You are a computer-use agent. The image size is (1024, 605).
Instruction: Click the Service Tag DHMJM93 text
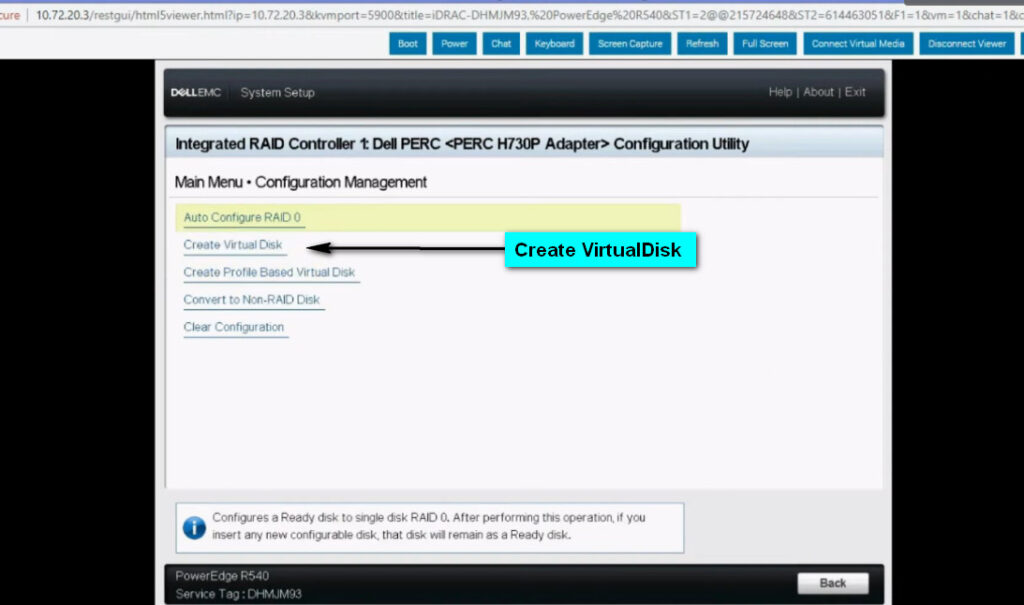click(x=238, y=594)
